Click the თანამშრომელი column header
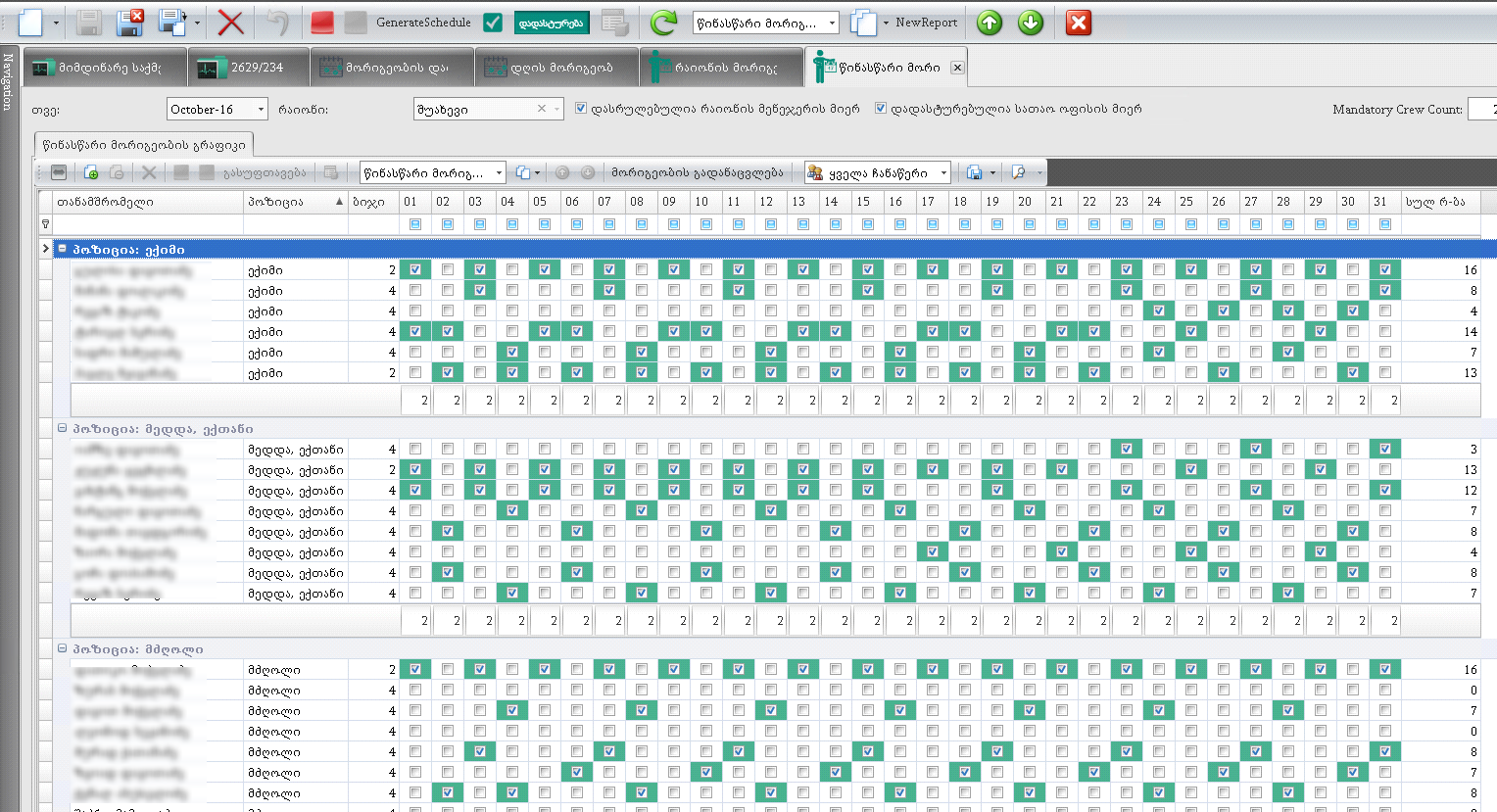This screenshot has width=1497, height=812. point(148,201)
